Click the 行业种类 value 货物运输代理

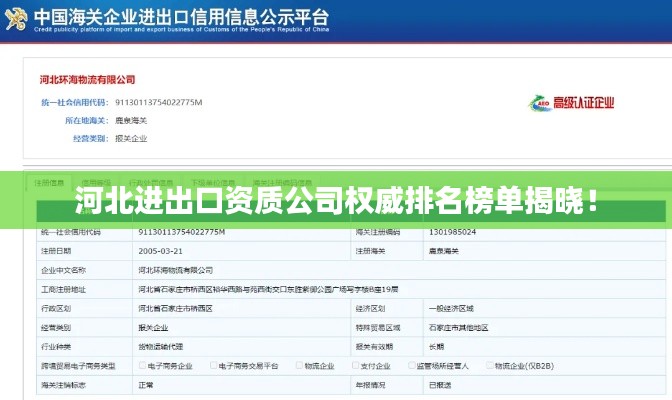click(161, 346)
